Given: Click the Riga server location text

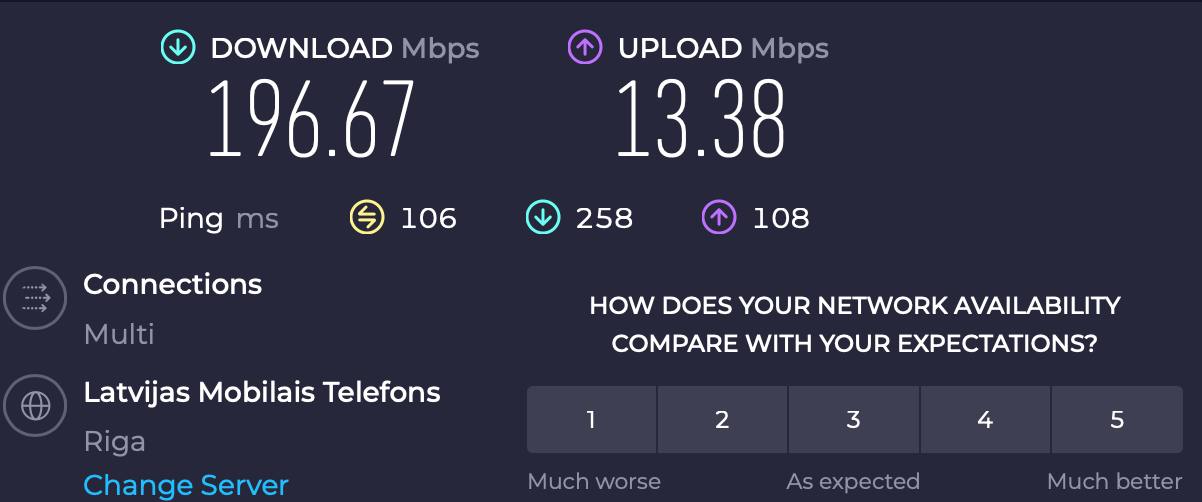Looking at the screenshot, I should 115,441.
